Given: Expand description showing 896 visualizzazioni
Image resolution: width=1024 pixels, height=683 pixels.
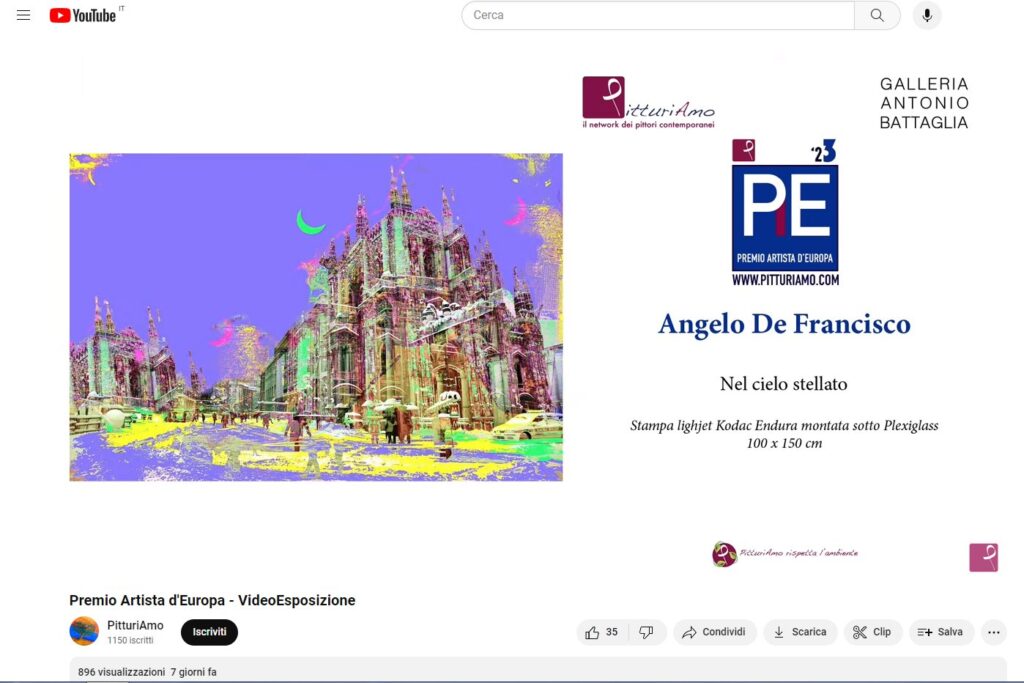Looking at the screenshot, I should [147, 672].
